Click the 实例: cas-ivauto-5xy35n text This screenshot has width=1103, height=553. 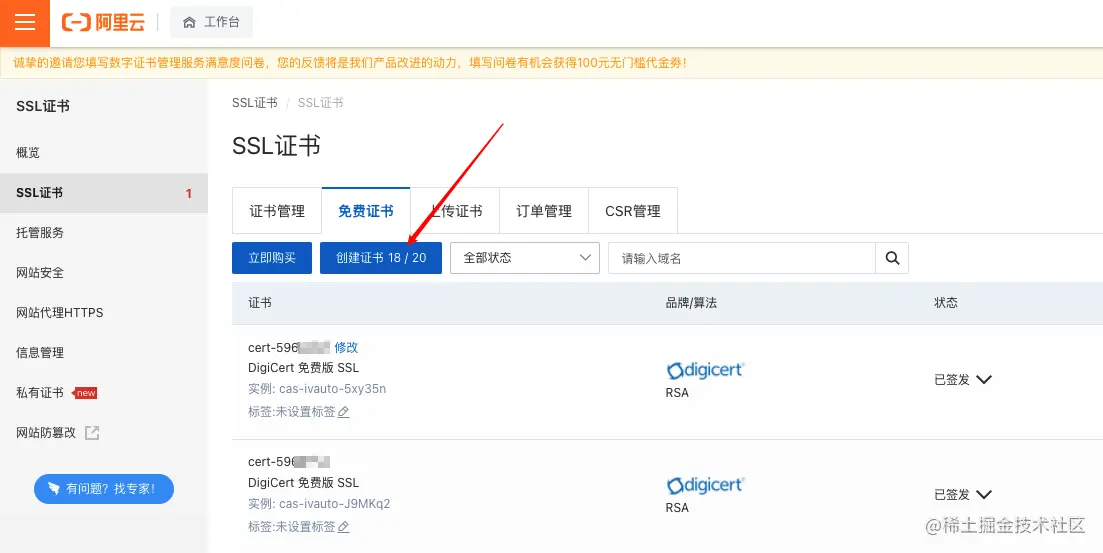coord(317,389)
